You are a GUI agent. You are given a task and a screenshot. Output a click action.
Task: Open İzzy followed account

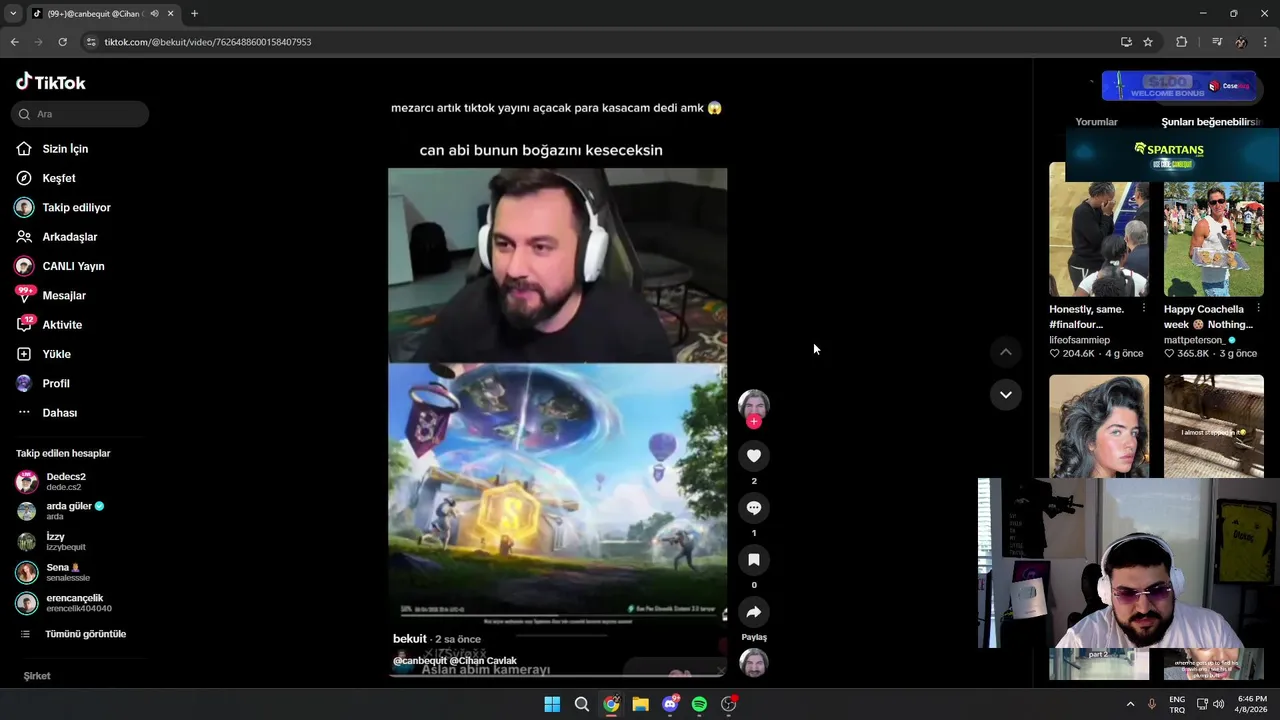pos(65,541)
